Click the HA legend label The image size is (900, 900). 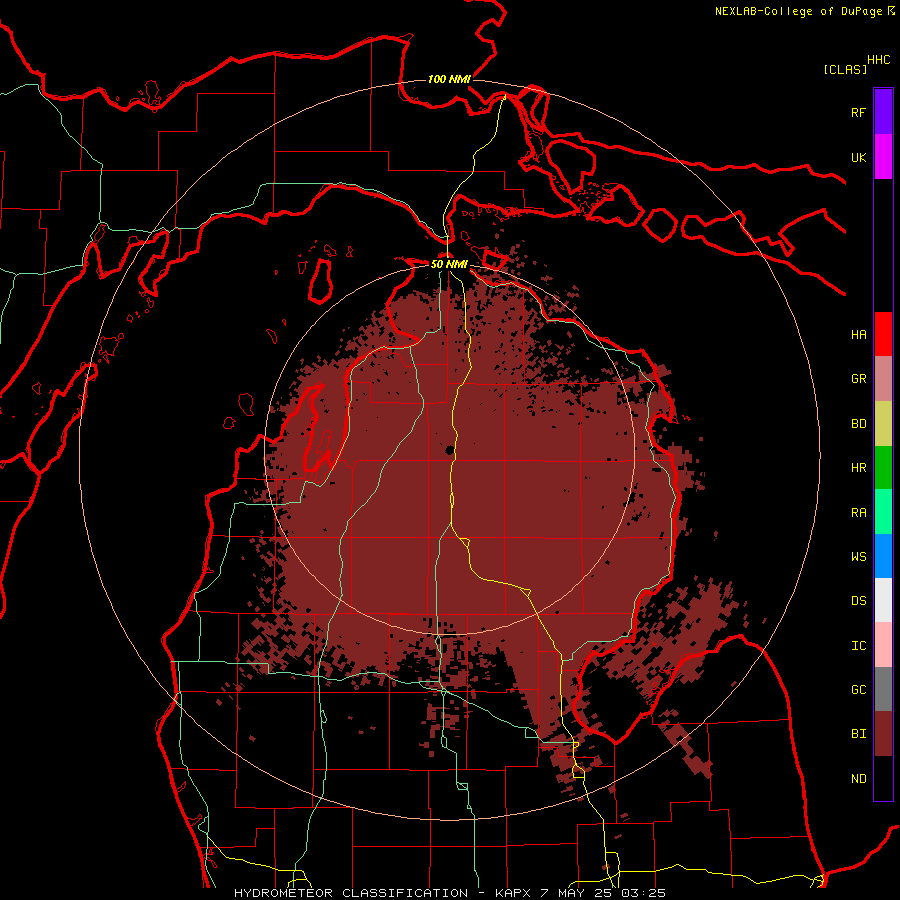(x=858, y=334)
